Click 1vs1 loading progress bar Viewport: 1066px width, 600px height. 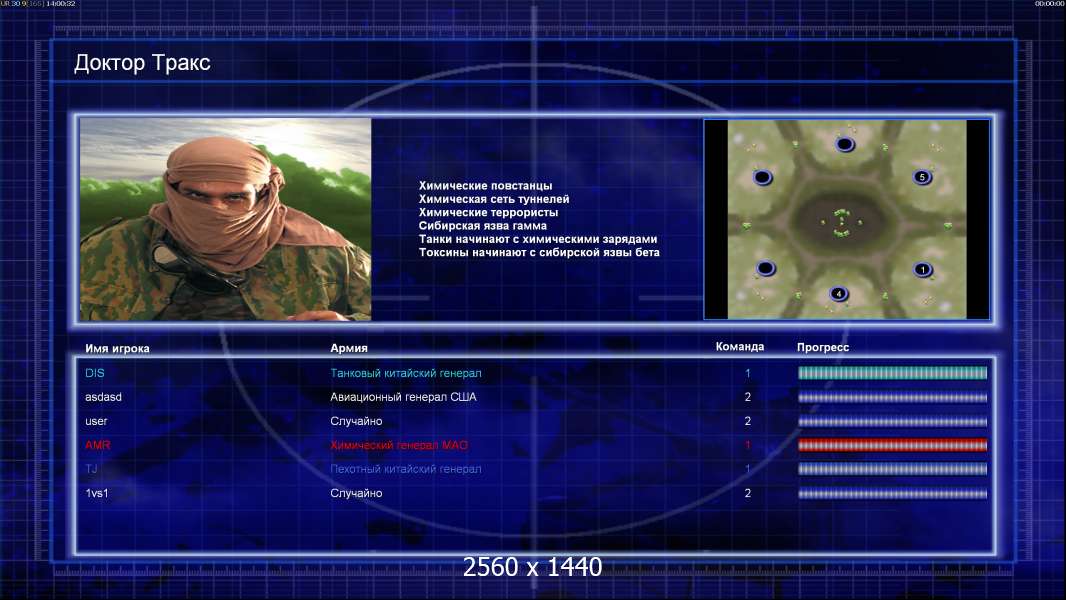click(893, 494)
